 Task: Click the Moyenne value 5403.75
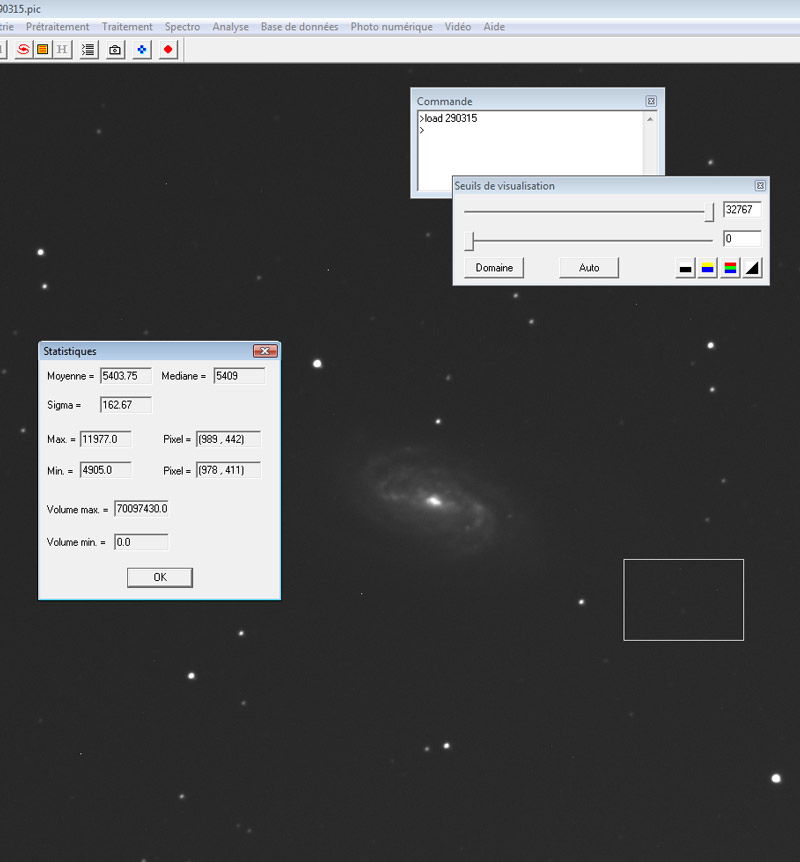pyautogui.click(x=126, y=376)
